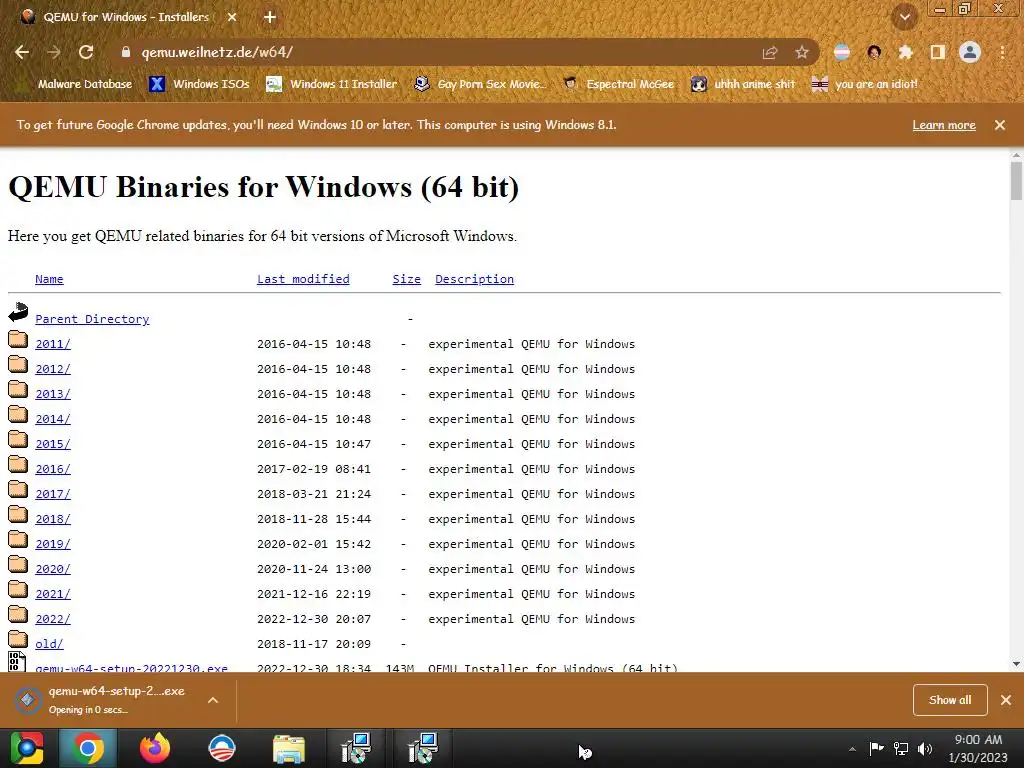
Task: Click the striped flag extension icon
Action: click(x=842, y=52)
